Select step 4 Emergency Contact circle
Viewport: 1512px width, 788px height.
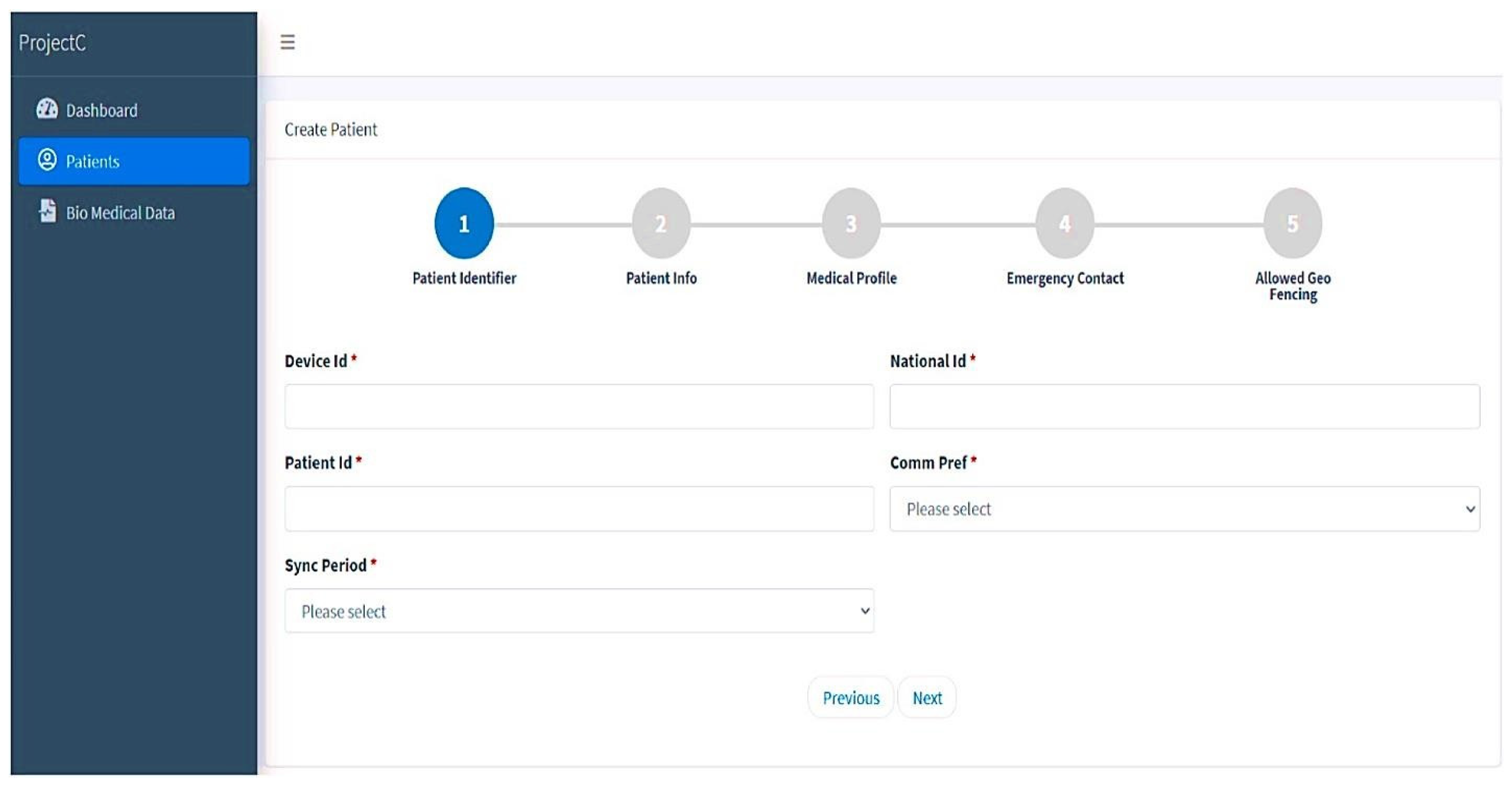click(1065, 223)
